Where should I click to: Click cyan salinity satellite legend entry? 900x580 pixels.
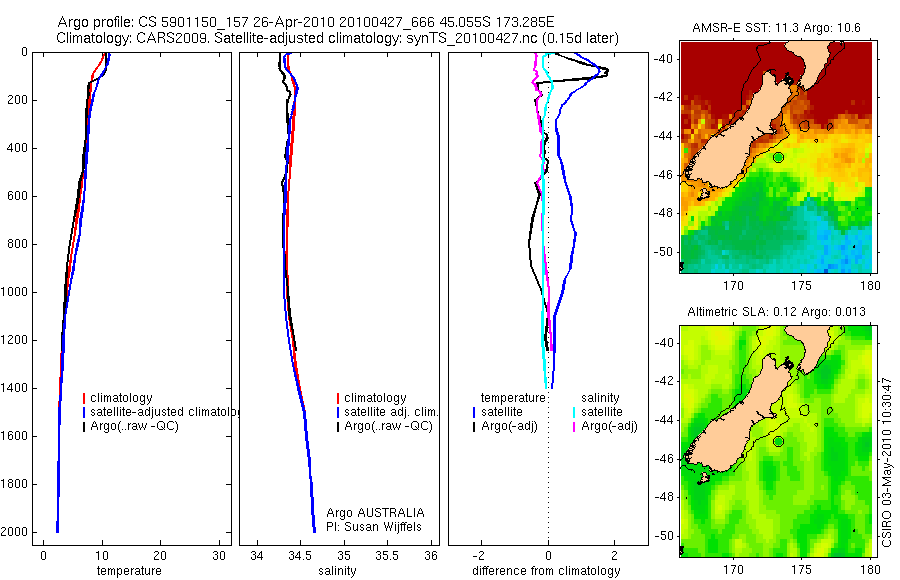click(x=598, y=412)
